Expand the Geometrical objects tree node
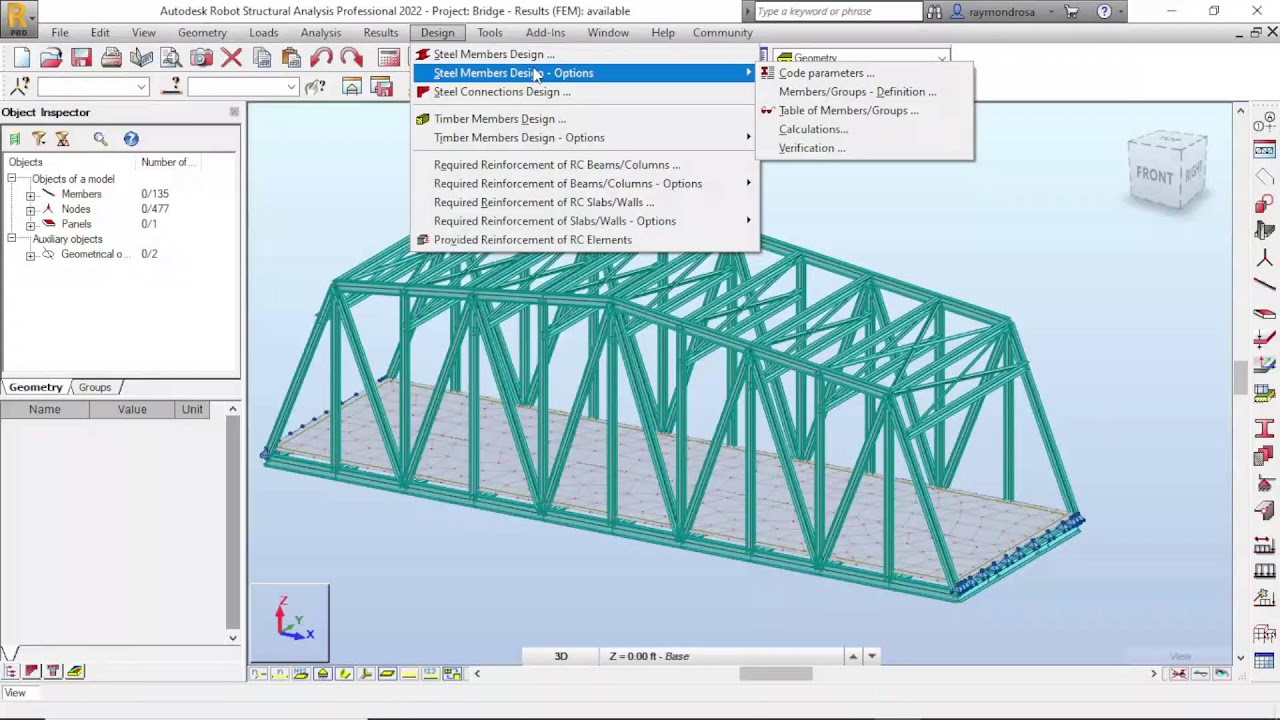Screen dimensions: 1280x720 click(30, 254)
